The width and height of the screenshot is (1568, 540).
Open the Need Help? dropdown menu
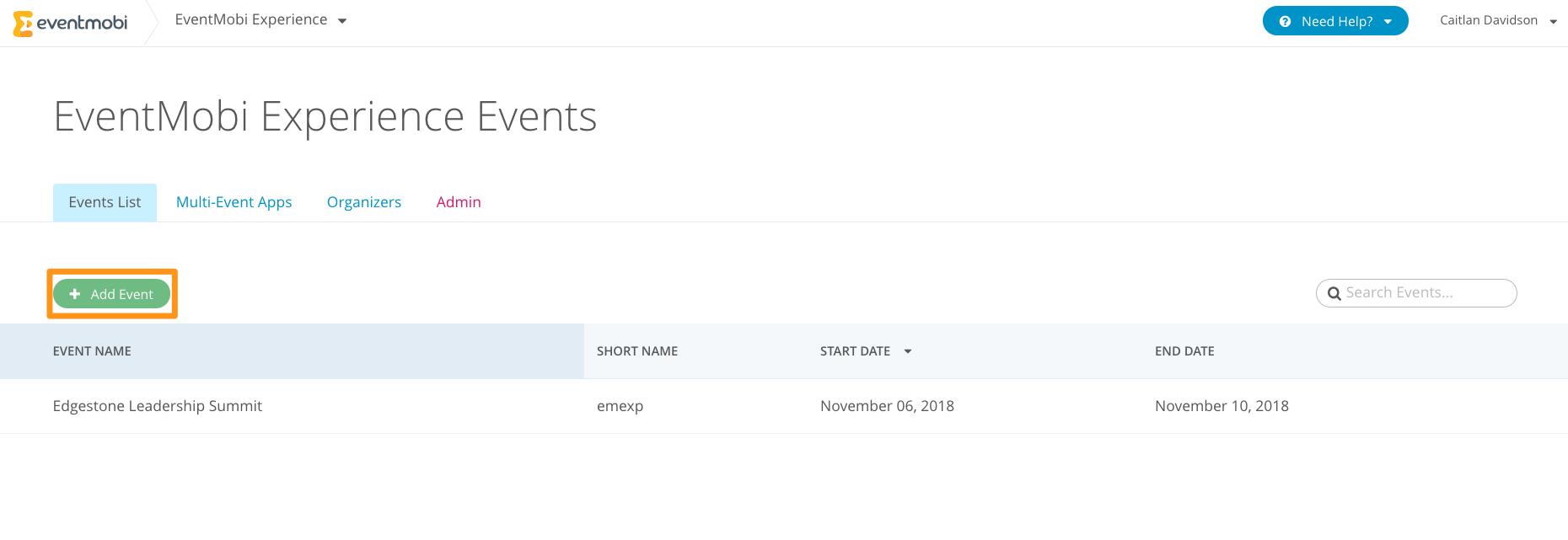point(1335,21)
